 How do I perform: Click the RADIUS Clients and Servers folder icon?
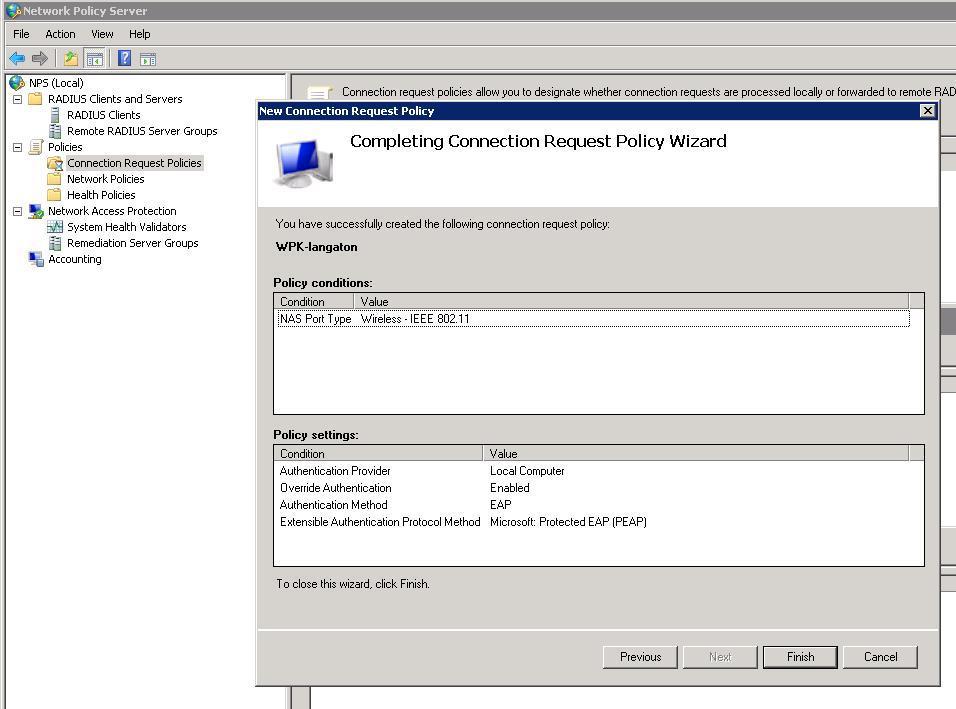(x=35, y=99)
